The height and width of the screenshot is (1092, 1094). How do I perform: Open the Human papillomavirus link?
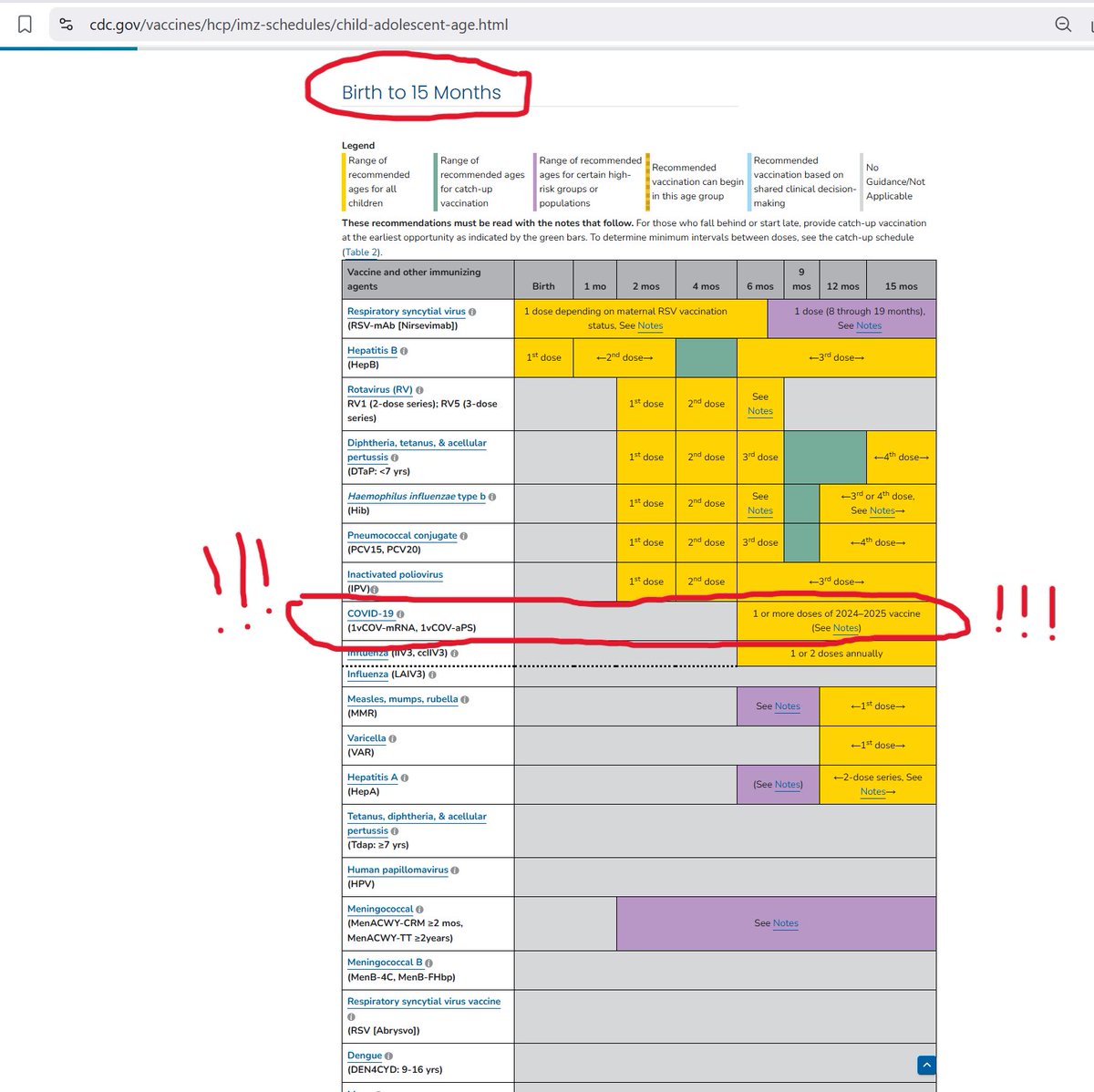[397, 871]
